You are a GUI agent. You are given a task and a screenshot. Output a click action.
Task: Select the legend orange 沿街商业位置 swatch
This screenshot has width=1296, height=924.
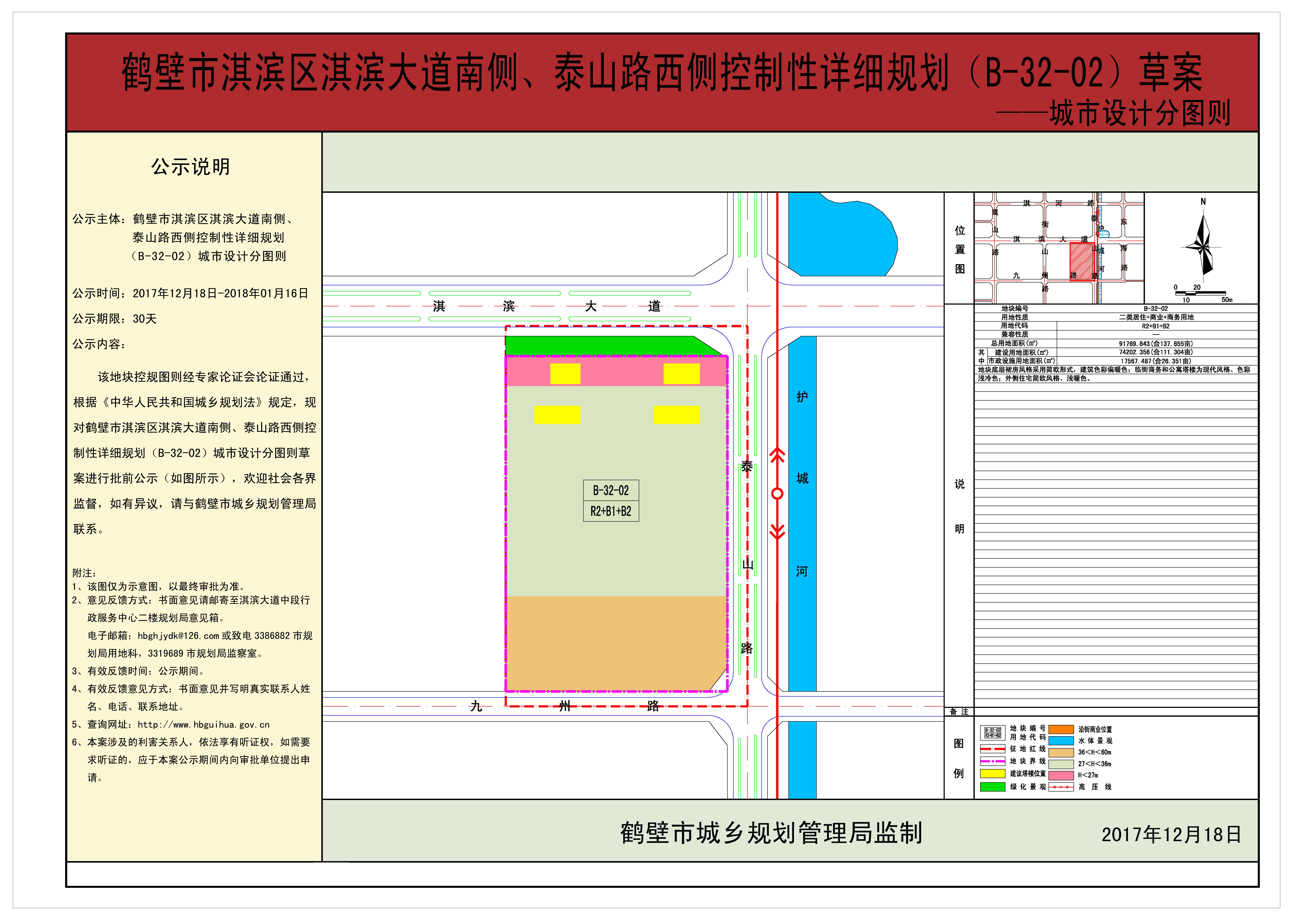click(1061, 729)
